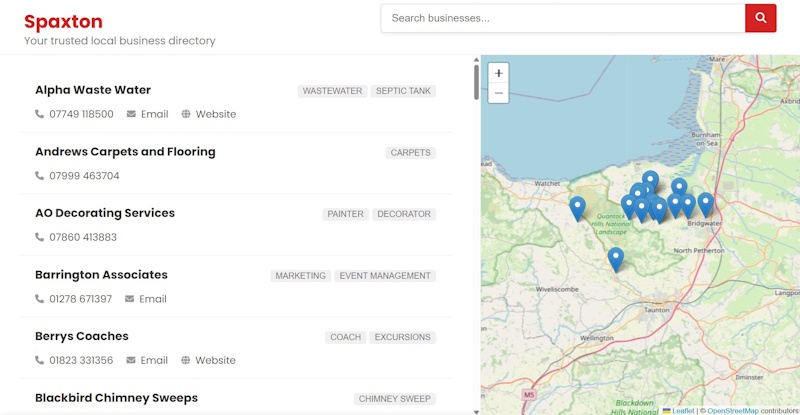The height and width of the screenshot is (415, 800).
Task: Select the WASTEWATER tag
Action: pyautogui.click(x=332, y=91)
